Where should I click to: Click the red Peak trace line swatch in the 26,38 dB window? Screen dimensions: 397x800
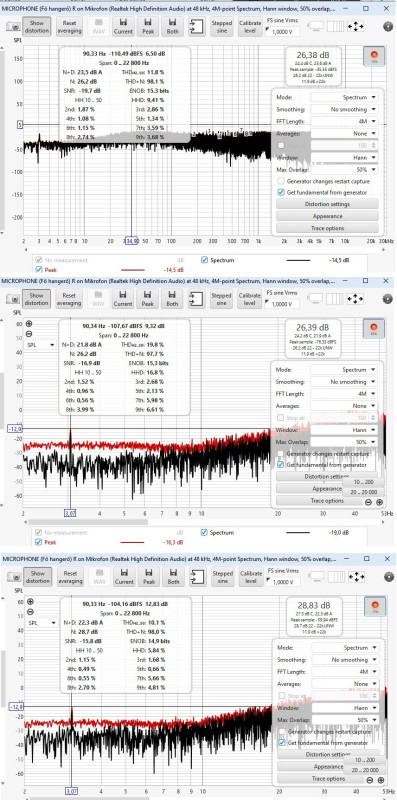coord(133,269)
